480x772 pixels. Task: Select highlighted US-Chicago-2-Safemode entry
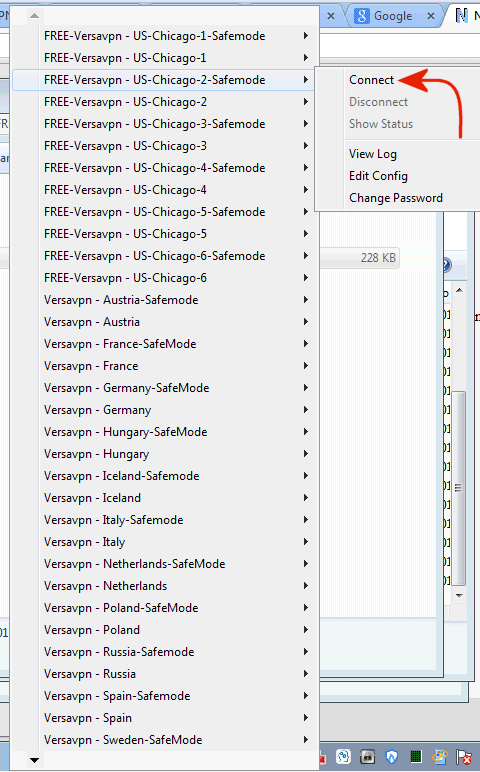[162, 80]
